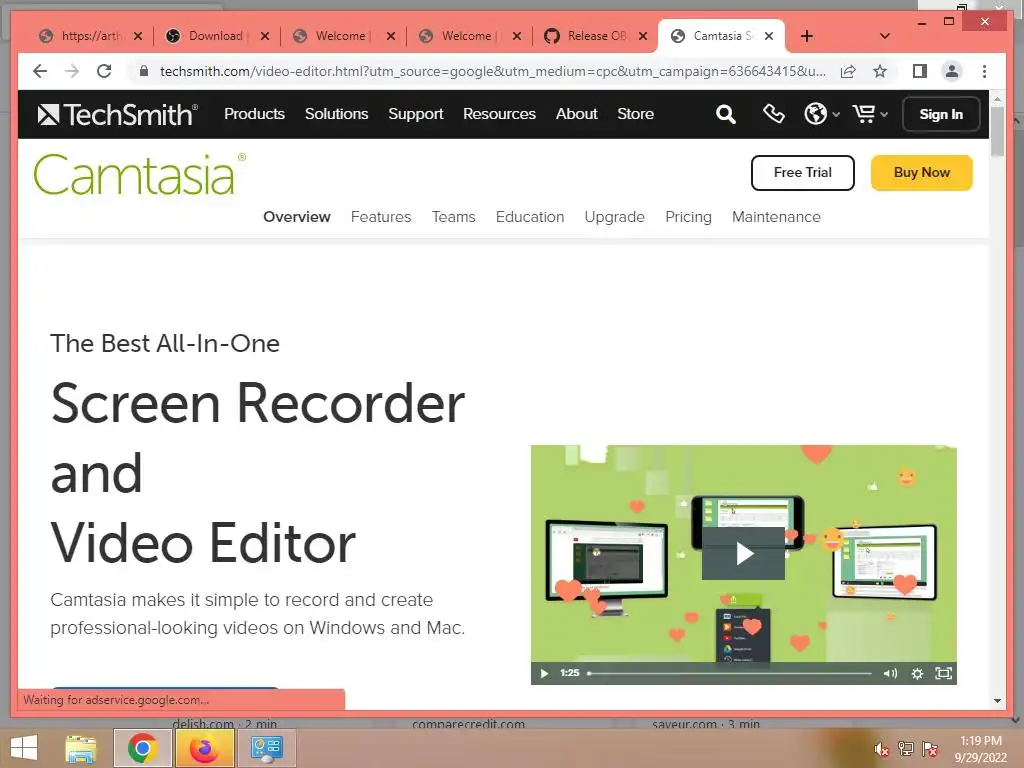The height and width of the screenshot is (768, 1024).
Task: Open the Resources menu
Action: click(x=499, y=114)
